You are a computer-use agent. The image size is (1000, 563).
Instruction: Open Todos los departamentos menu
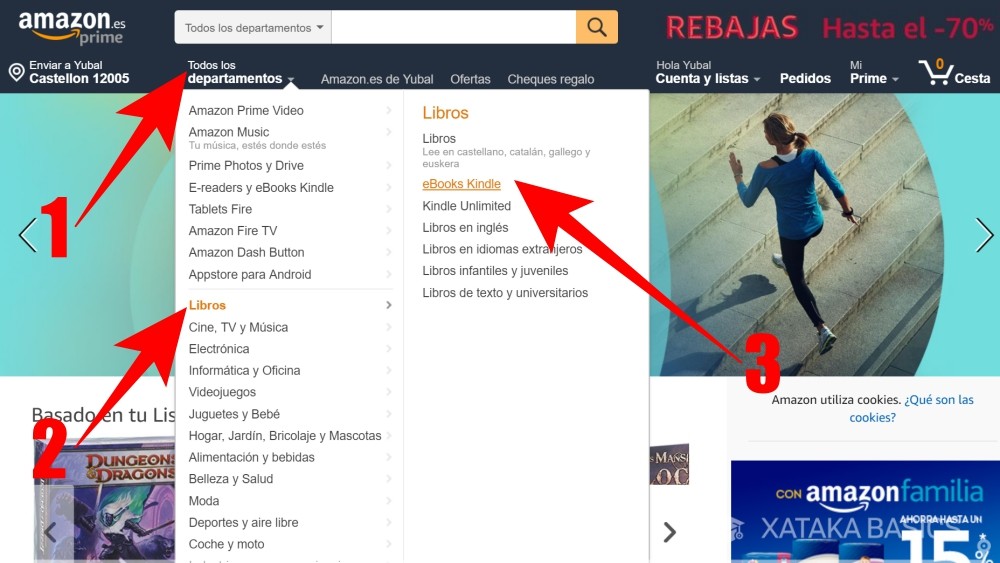(240, 72)
